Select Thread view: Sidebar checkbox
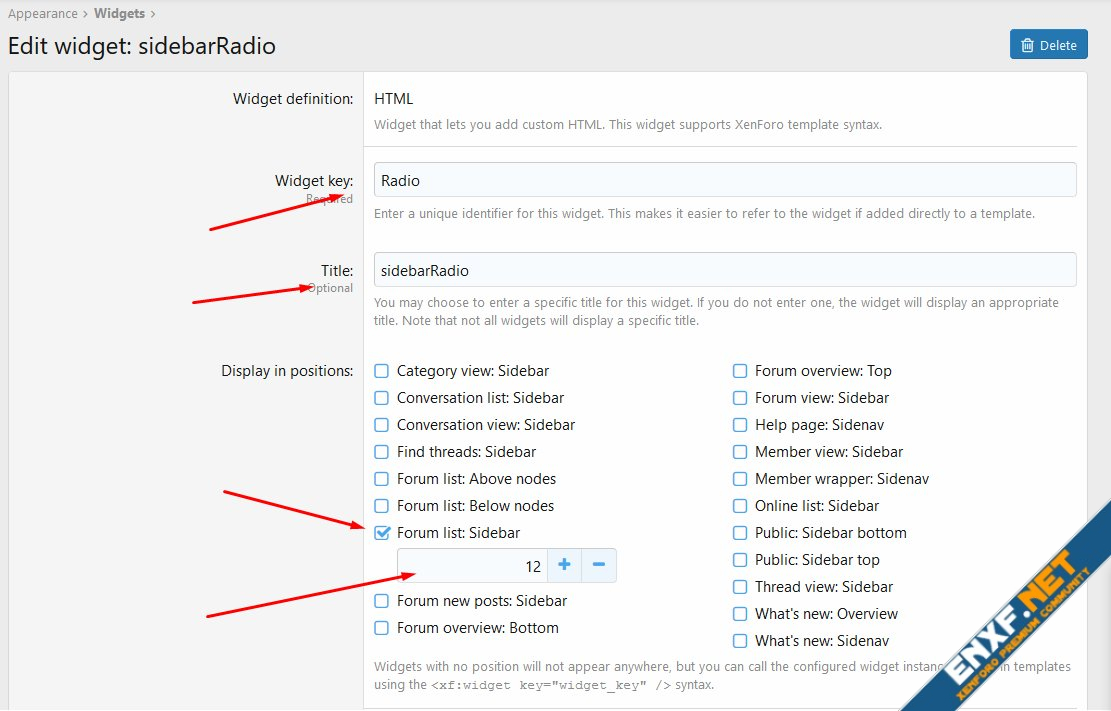This screenshot has width=1111, height=711. (x=740, y=587)
